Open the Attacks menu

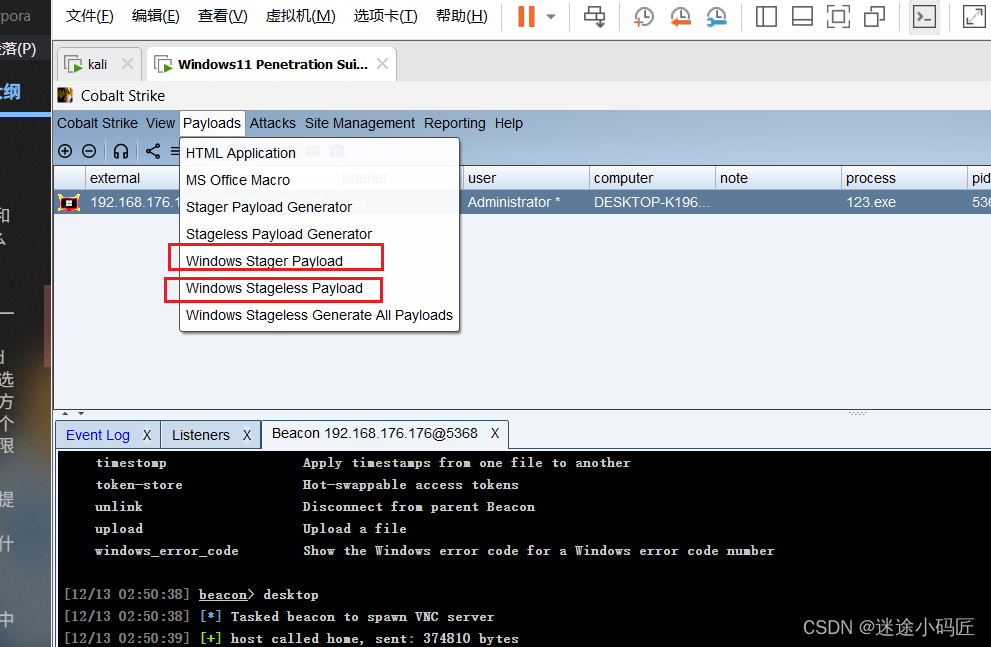(272, 123)
